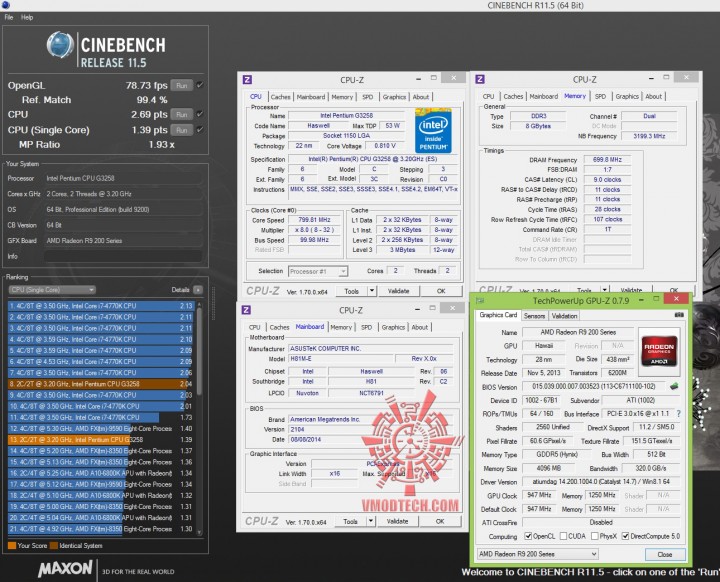Click the Core Speed 799.81 MHz value
The width and height of the screenshot is (720, 582).
[x=314, y=220]
